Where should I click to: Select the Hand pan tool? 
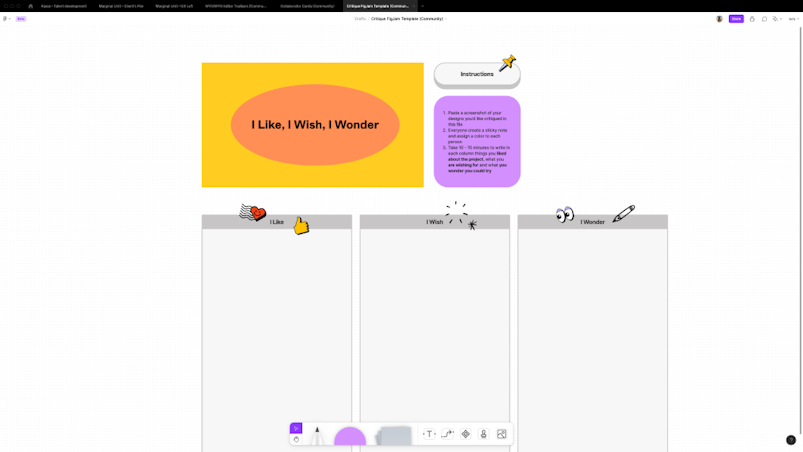point(296,439)
